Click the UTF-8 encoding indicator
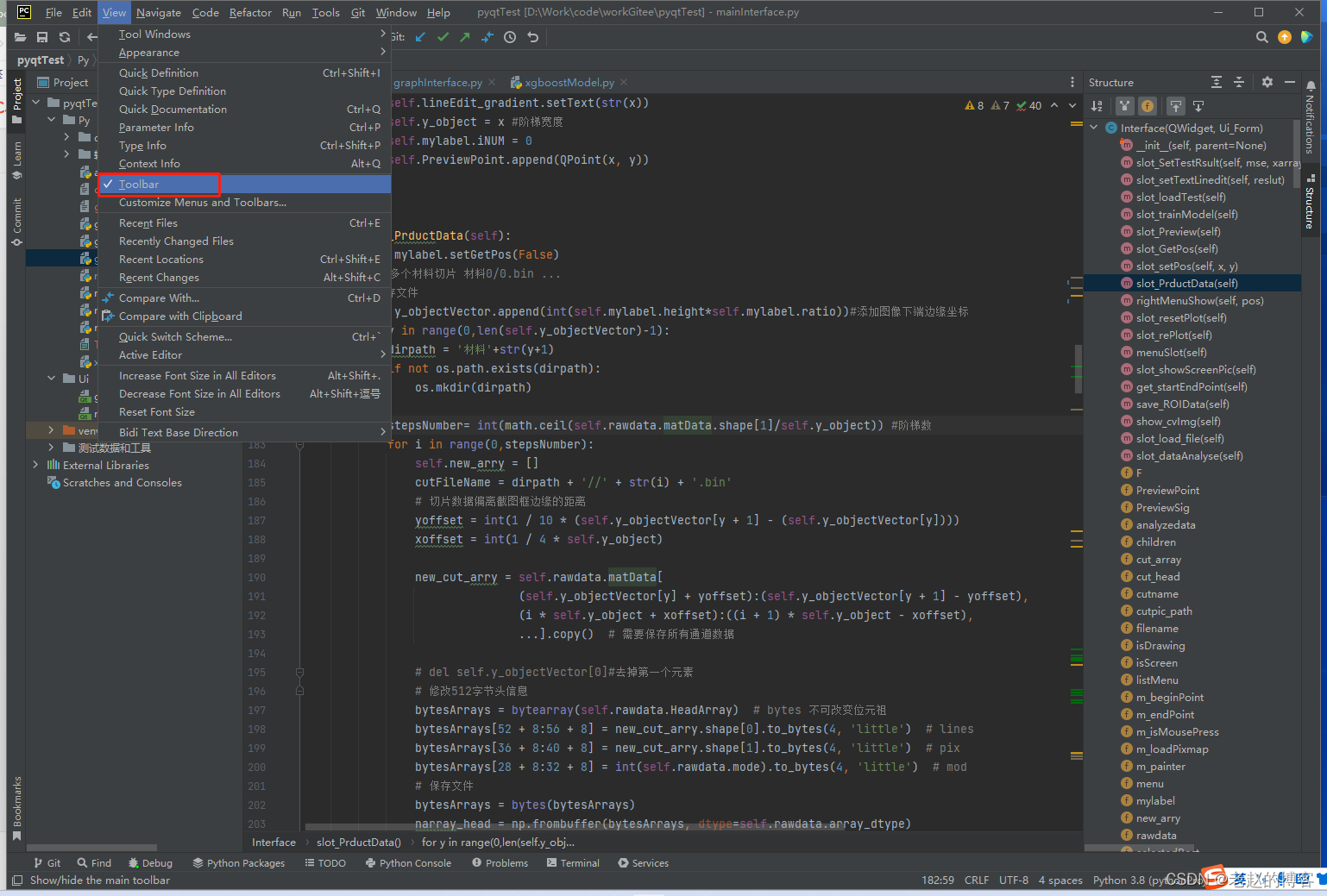 [x=1013, y=880]
